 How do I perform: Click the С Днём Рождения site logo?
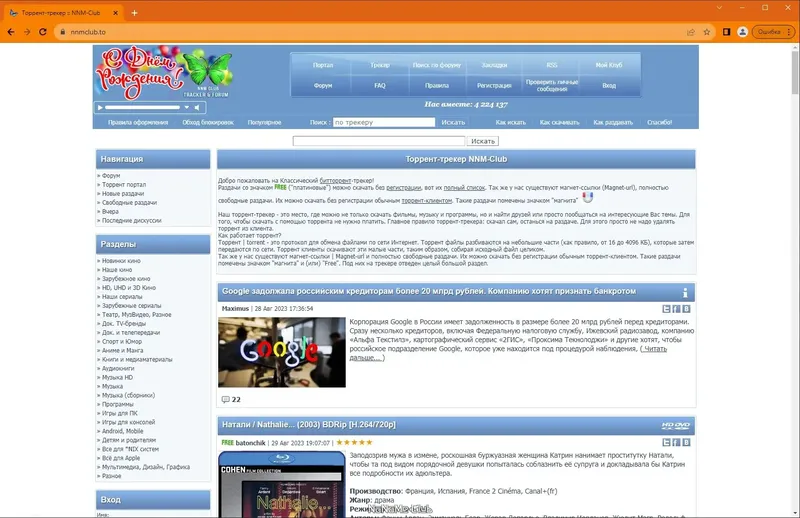click(163, 72)
